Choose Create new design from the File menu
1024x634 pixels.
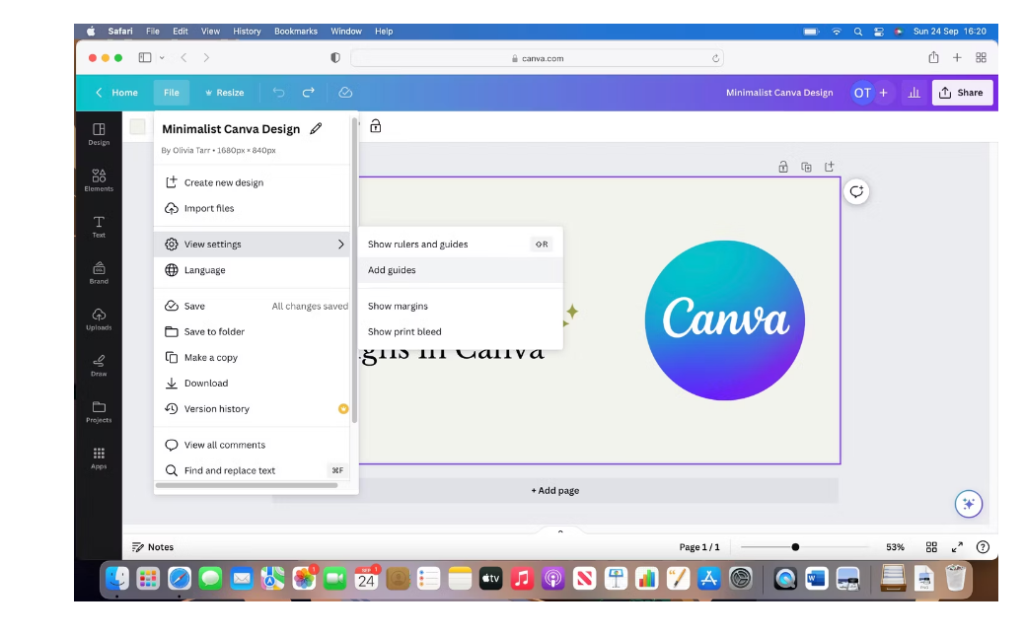pyautogui.click(x=252, y=183)
